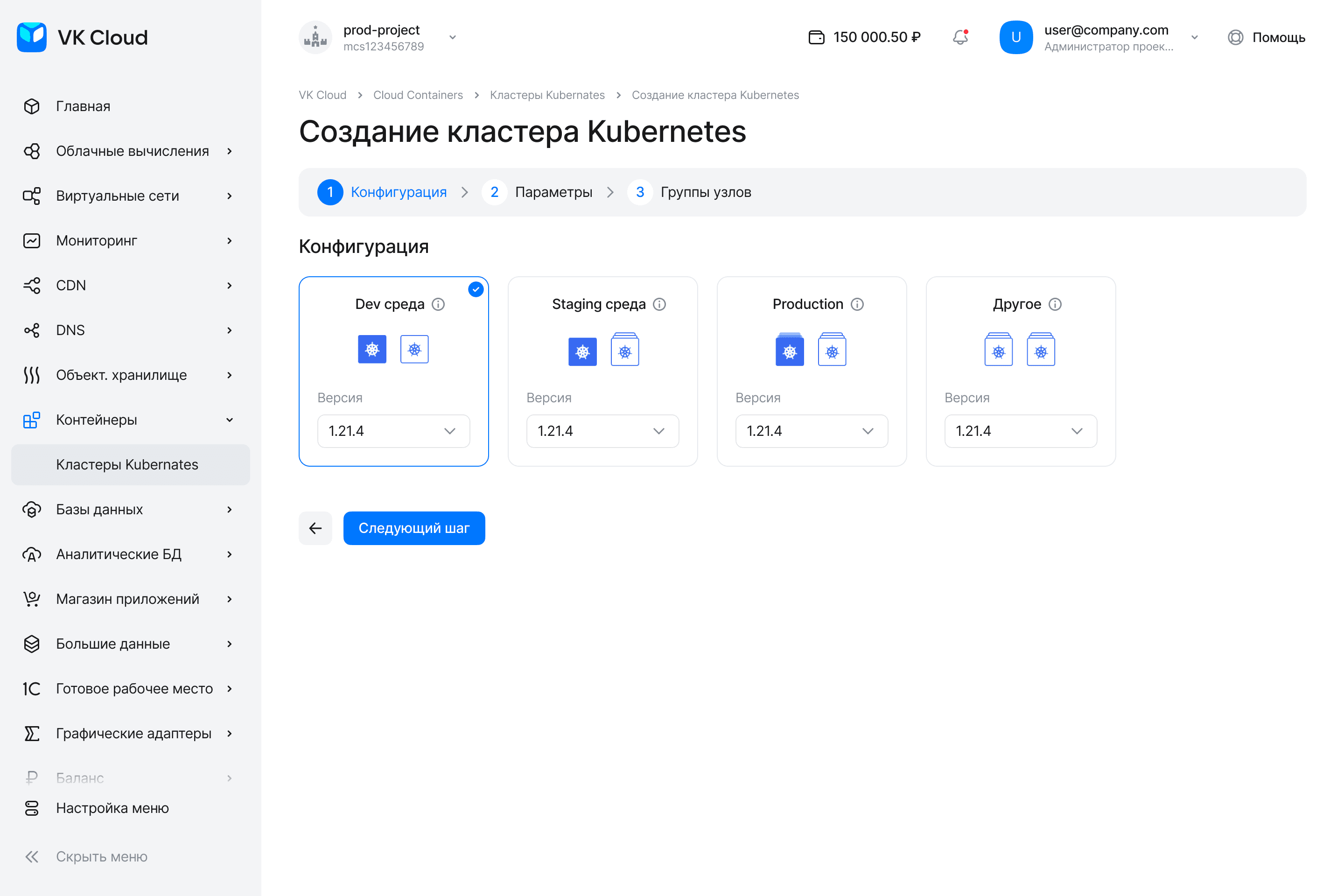
Task: Open Dev среда version dropdown
Action: tap(394, 431)
